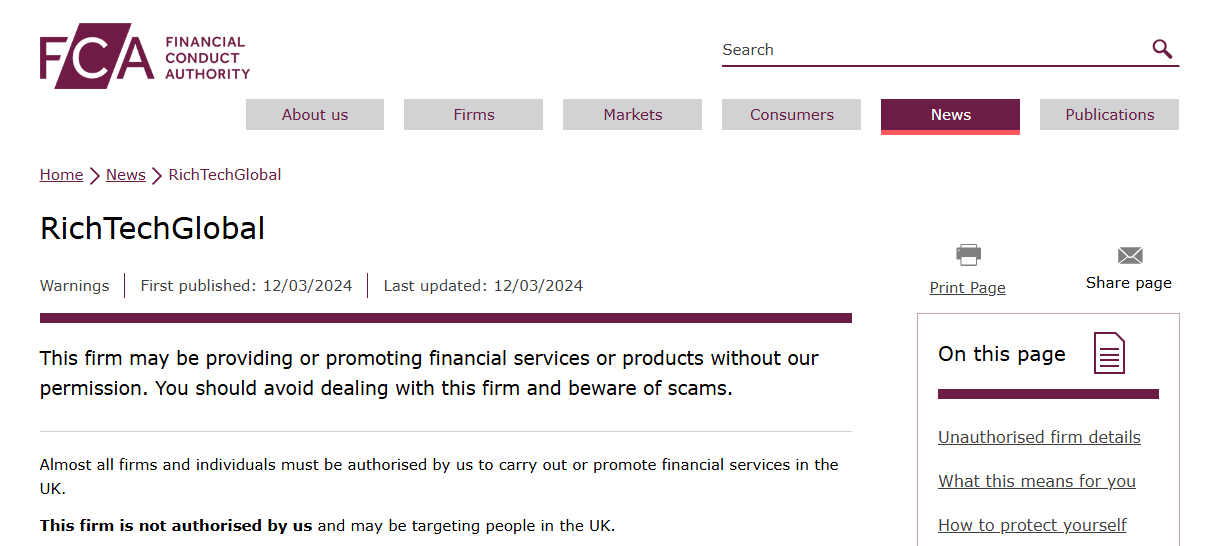Click the Print Page link

click(968, 288)
